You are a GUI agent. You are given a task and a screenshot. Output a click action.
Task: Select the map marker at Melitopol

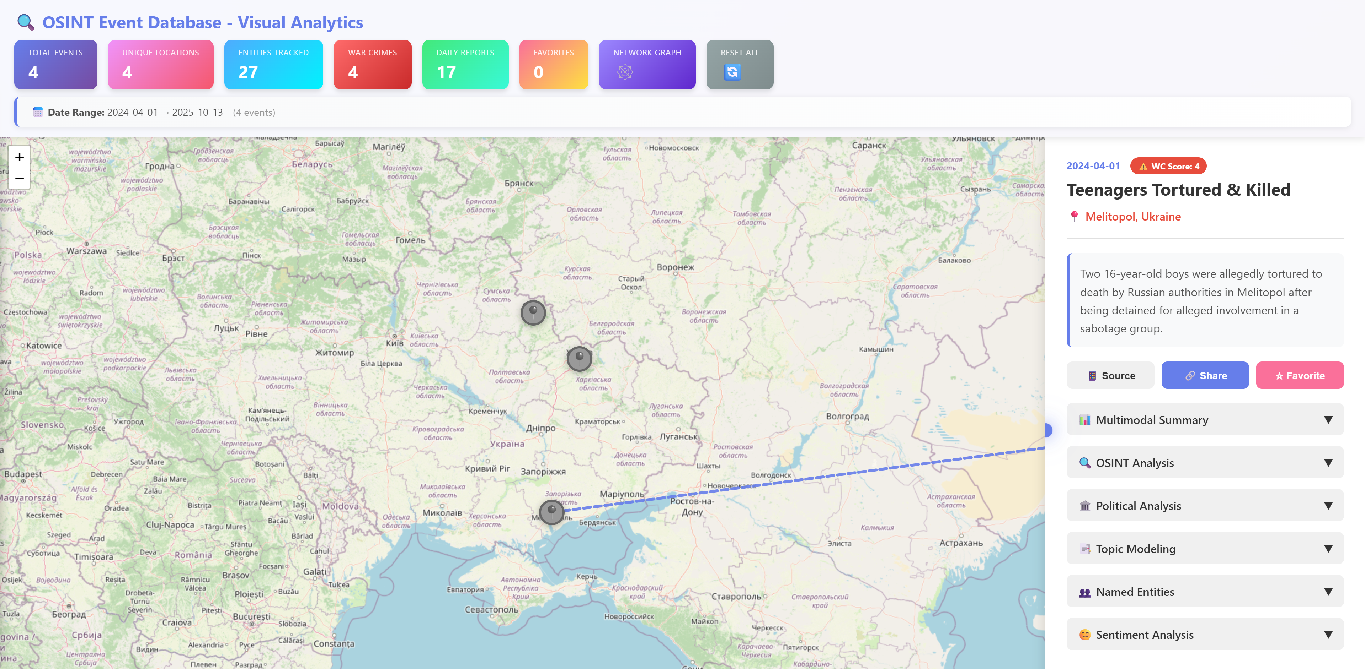[552, 513]
